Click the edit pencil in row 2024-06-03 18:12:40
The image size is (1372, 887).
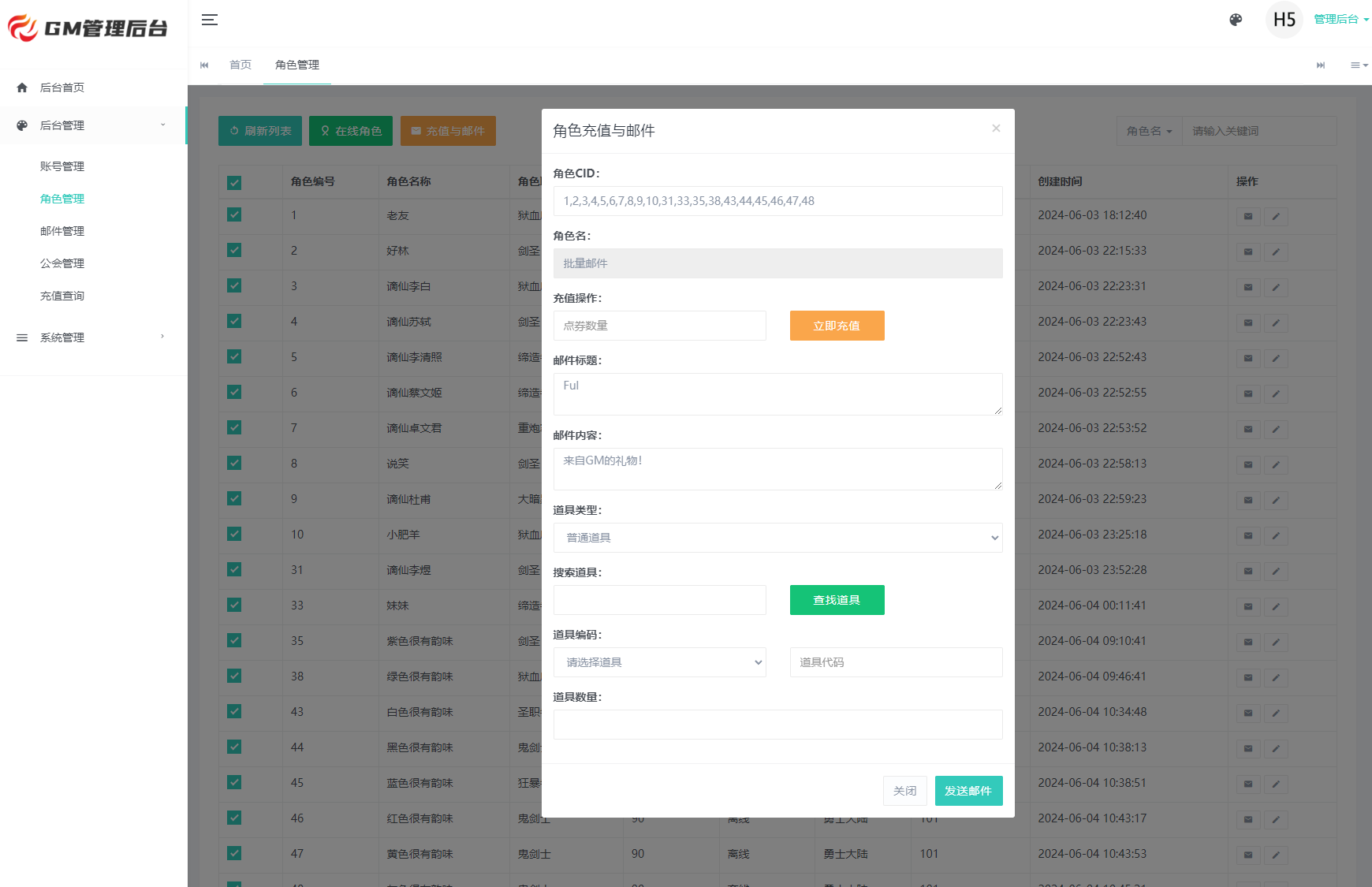(x=1276, y=216)
